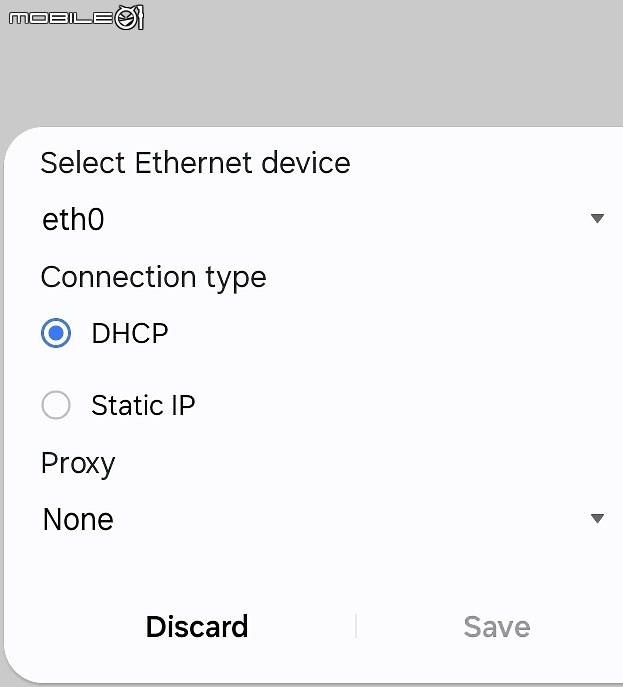Click the Proxy None dropdown arrow
Screen dimensions: 623x687
597,518
